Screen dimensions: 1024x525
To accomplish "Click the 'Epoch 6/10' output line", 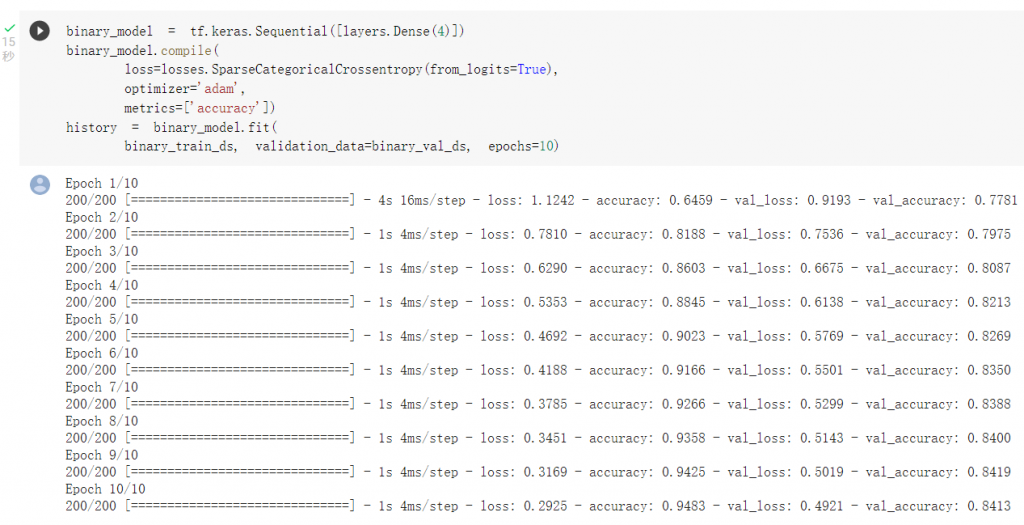I will click(x=102, y=353).
